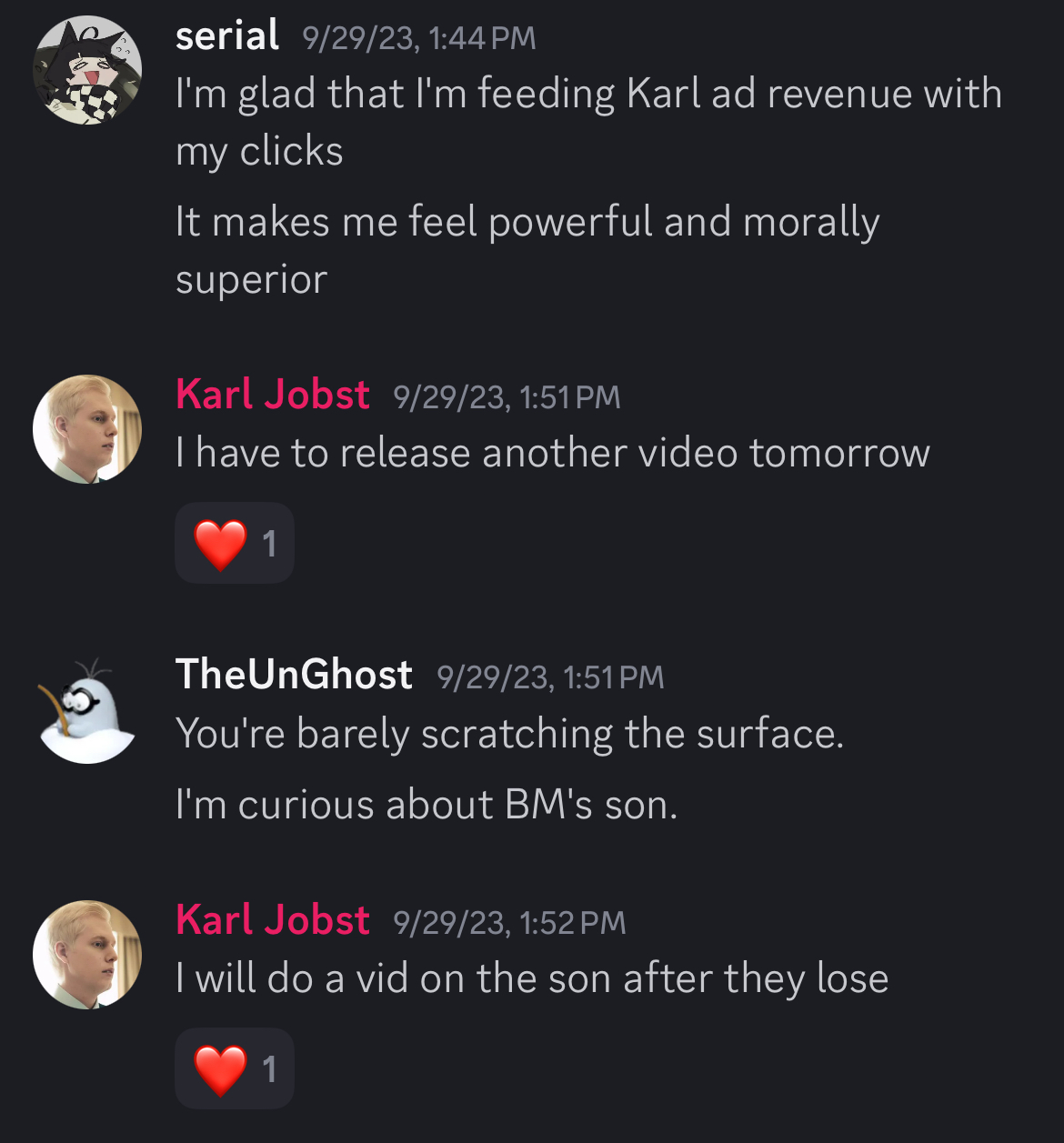1064x1143 pixels.
Task: Open Karl Jobst's avatar beside the 1:52 PM message
Action: click(87, 955)
